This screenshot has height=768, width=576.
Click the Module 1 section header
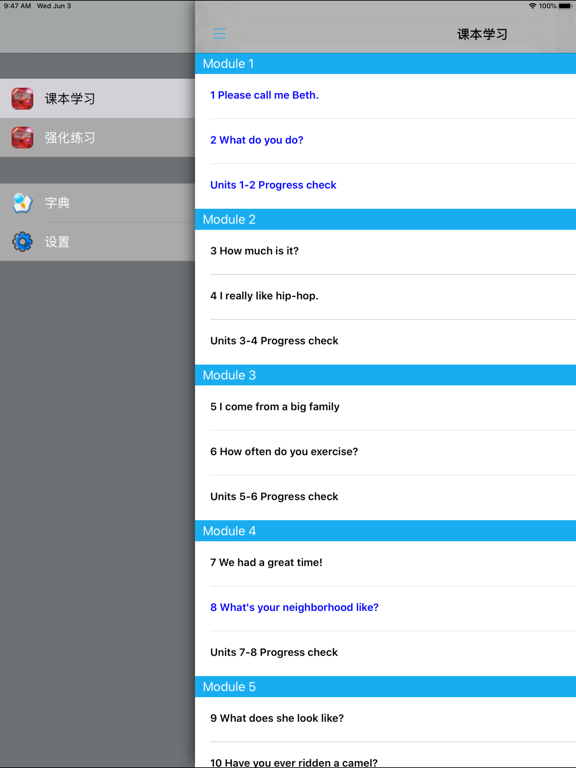385,64
